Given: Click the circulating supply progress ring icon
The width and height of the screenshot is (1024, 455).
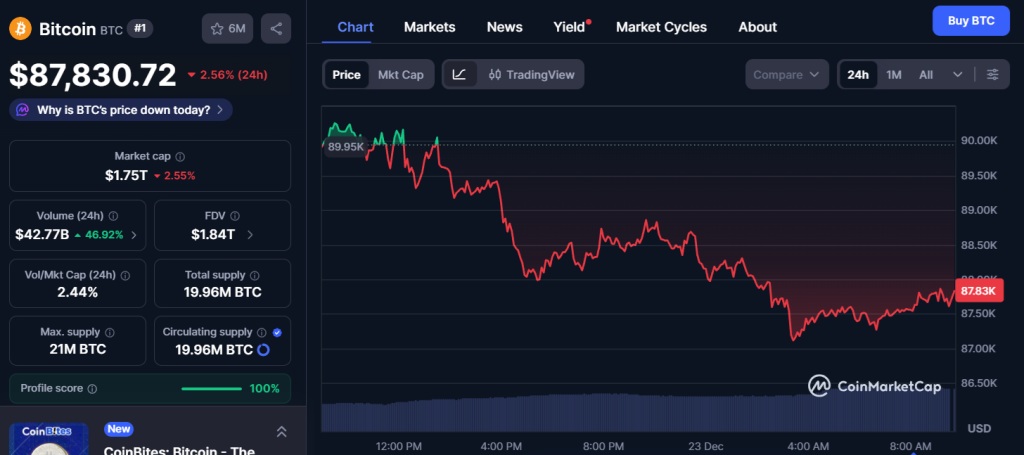Looking at the screenshot, I should coord(263,350).
